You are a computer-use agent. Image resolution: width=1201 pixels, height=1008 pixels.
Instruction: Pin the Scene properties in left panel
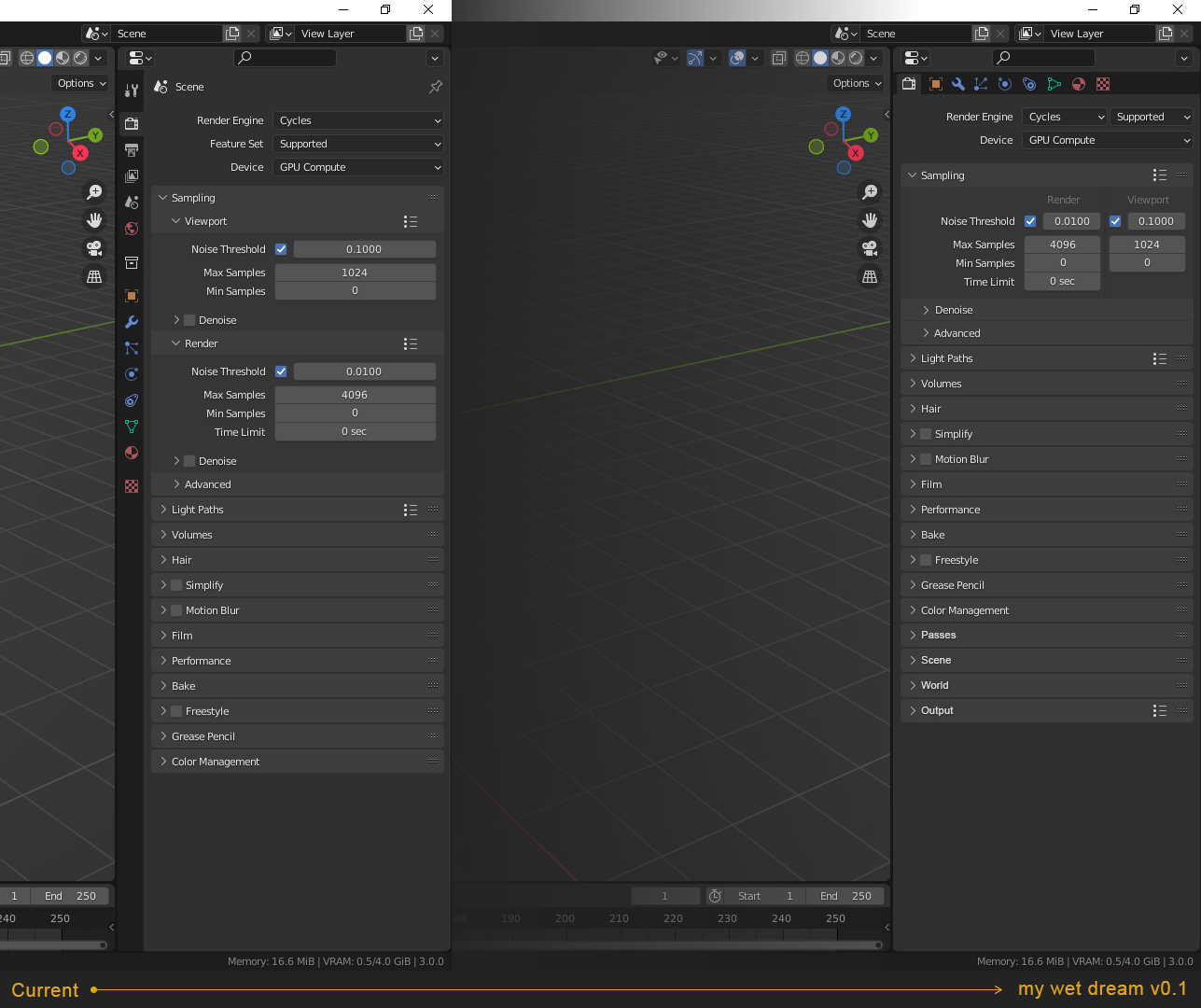pos(436,87)
